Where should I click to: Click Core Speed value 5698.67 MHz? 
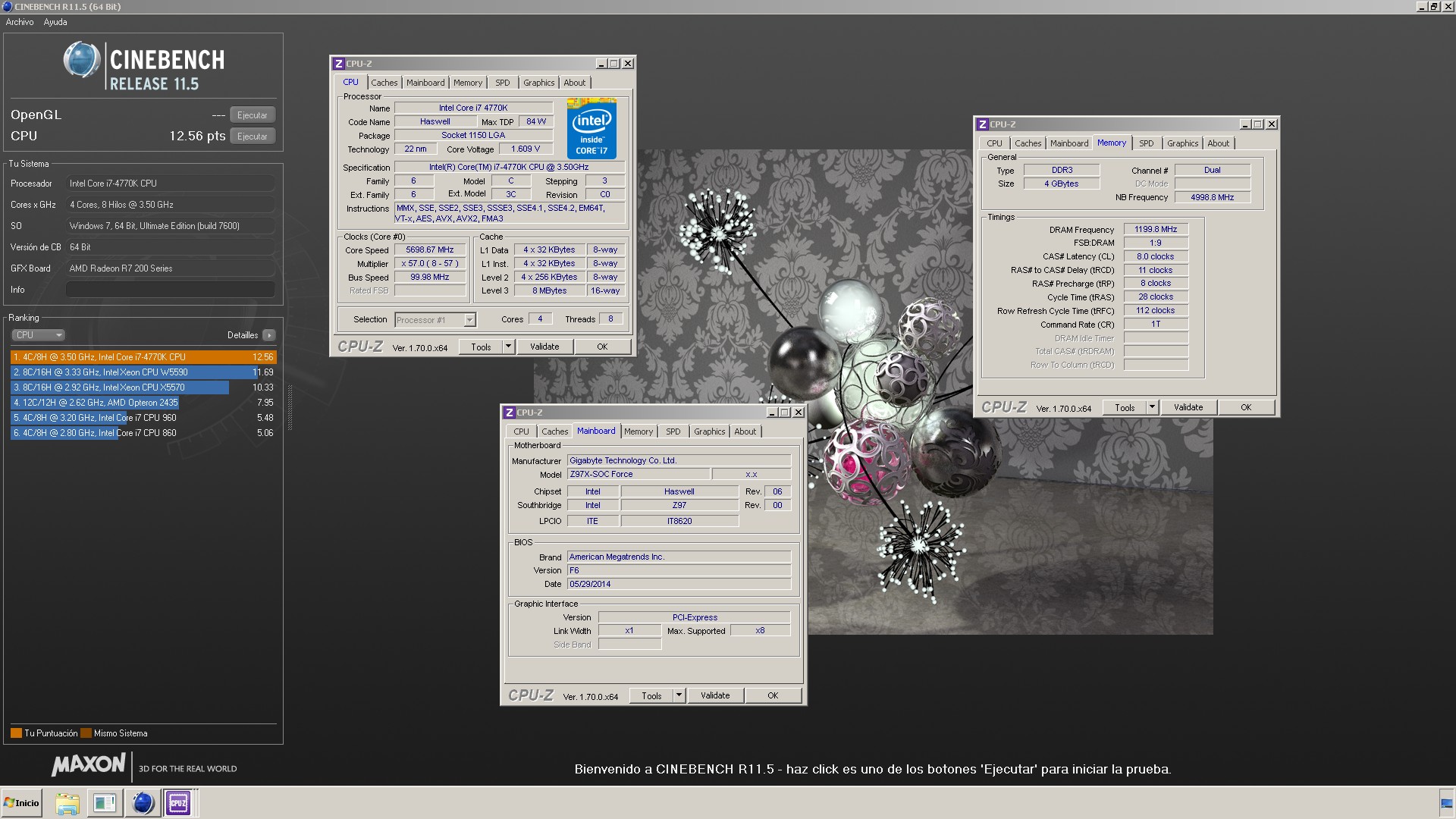pos(430,249)
